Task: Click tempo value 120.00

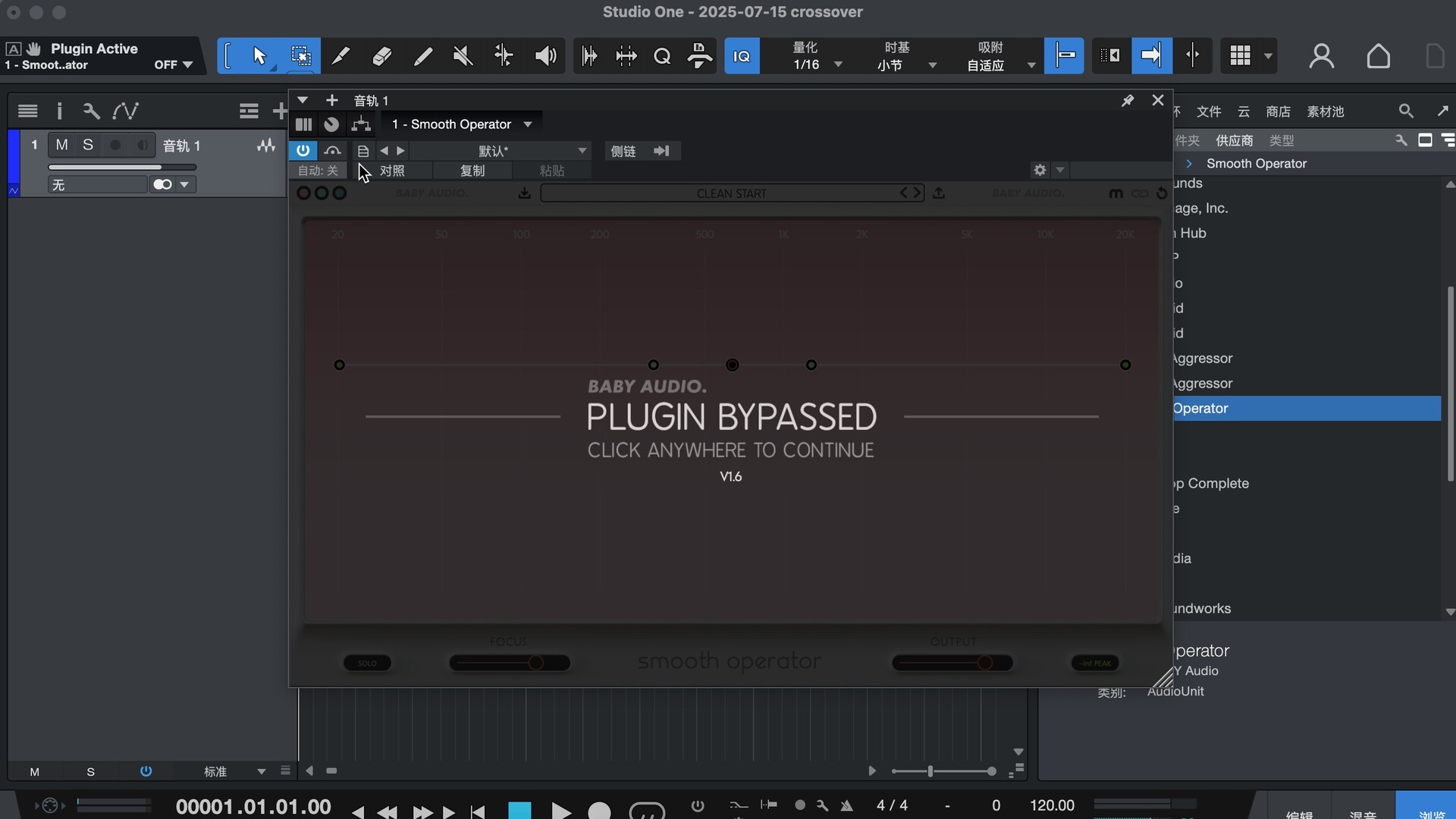Action: [x=1052, y=805]
